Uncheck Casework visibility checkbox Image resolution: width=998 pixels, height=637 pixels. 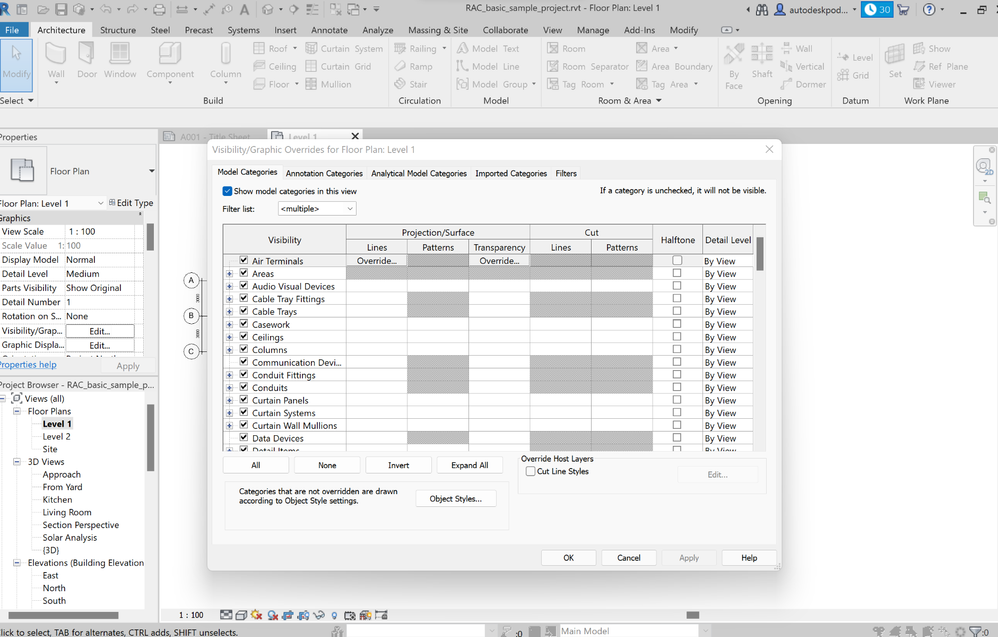243,324
